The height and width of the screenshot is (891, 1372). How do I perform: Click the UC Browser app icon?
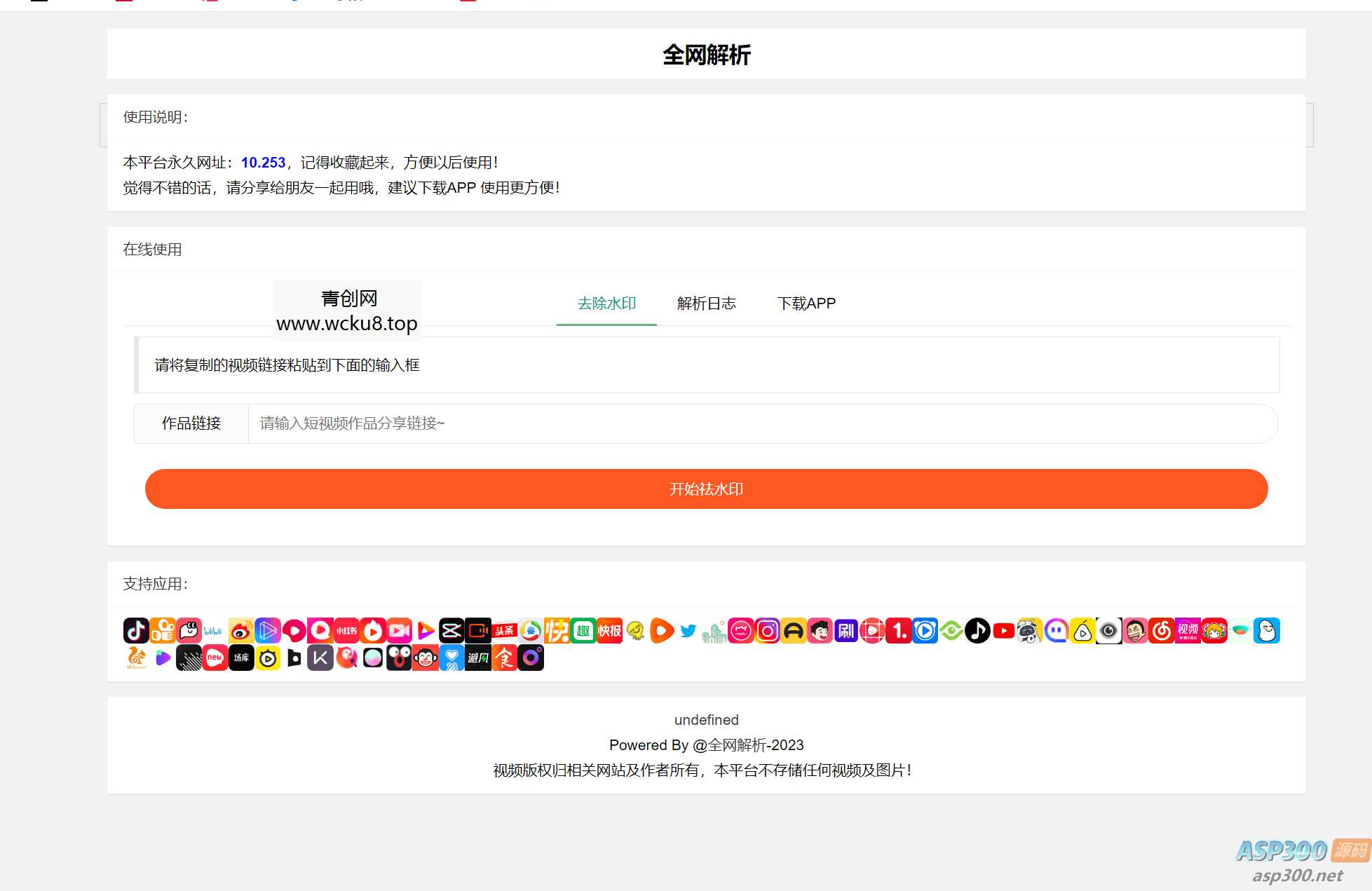(137, 658)
